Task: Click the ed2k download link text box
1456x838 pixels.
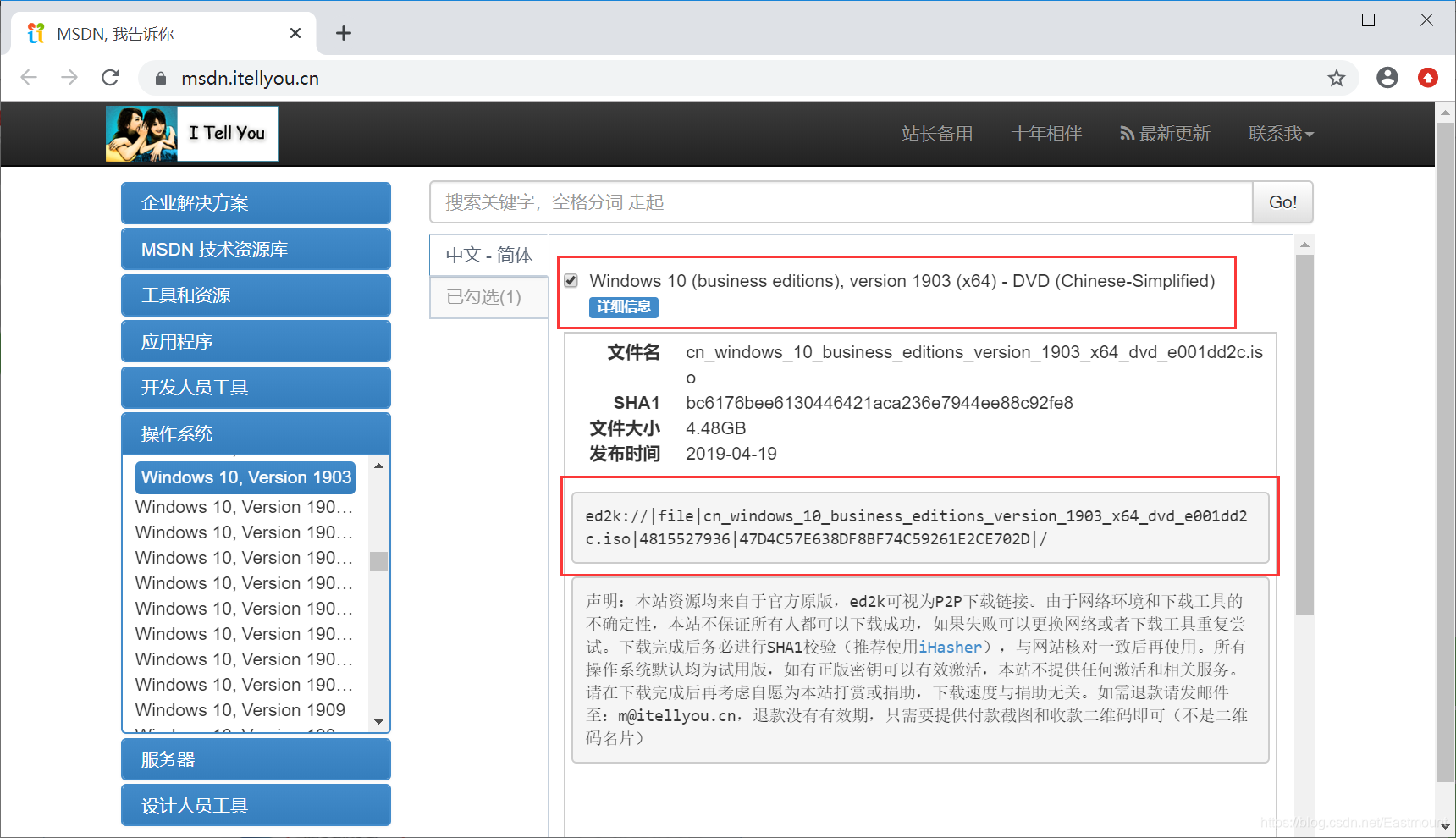Action: pyautogui.click(x=920, y=527)
